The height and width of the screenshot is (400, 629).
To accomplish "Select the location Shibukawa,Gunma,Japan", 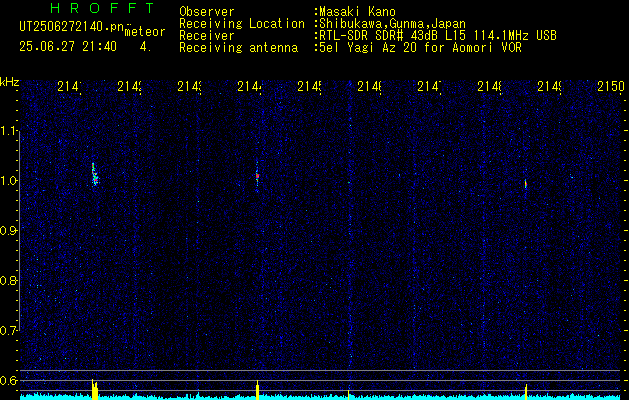I will pyautogui.click(x=392, y=24).
